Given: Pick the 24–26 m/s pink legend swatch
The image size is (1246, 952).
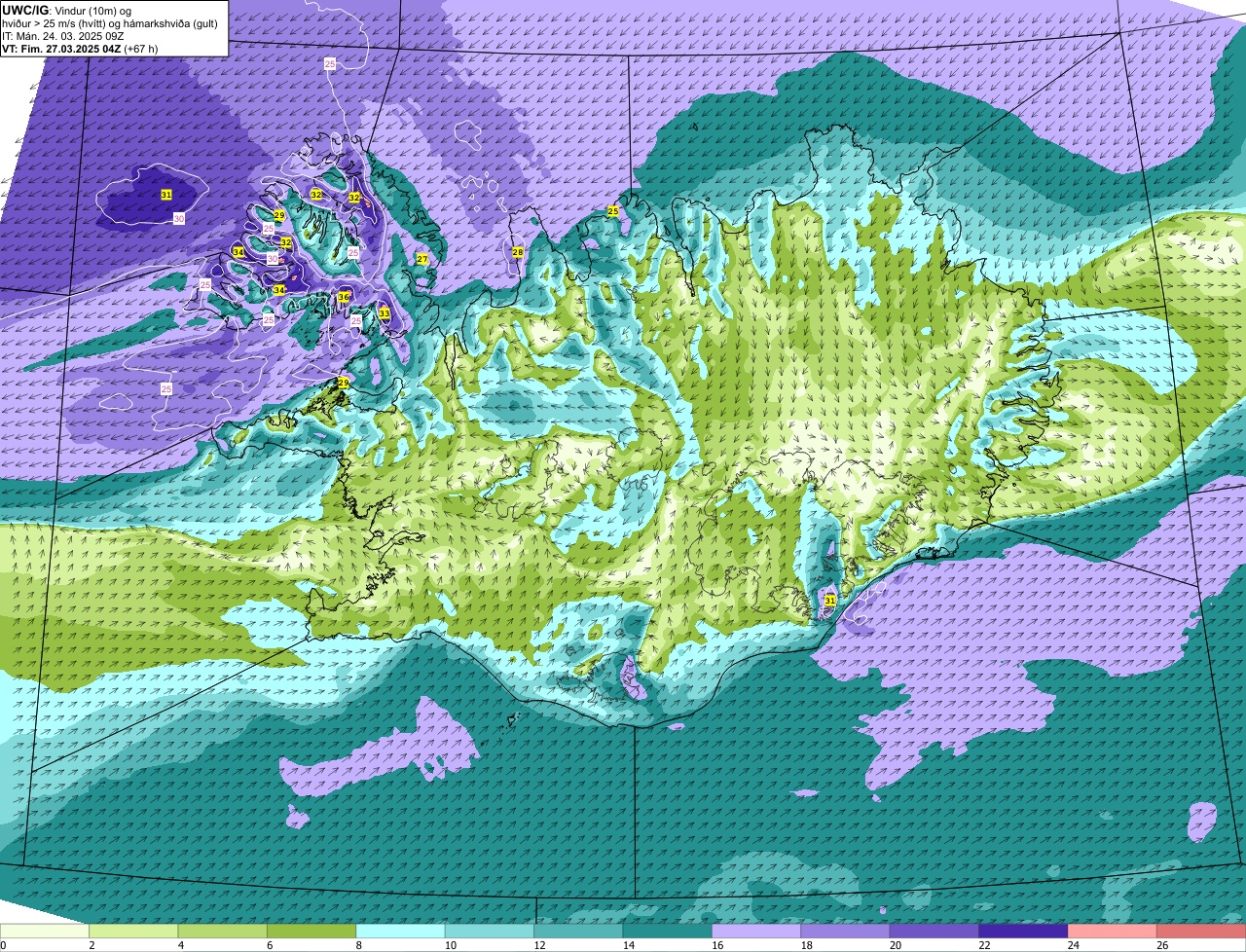Looking at the screenshot, I should click(1113, 931).
